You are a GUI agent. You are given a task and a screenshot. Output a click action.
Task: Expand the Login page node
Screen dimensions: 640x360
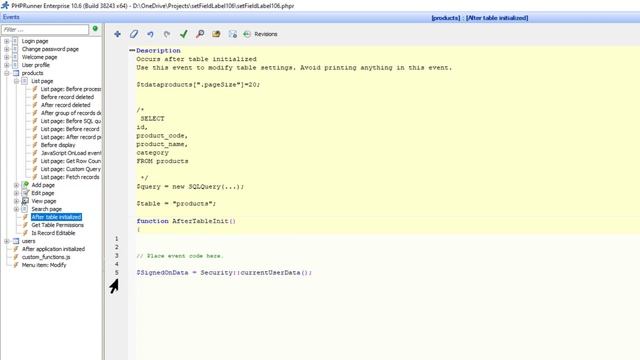tap(7, 41)
